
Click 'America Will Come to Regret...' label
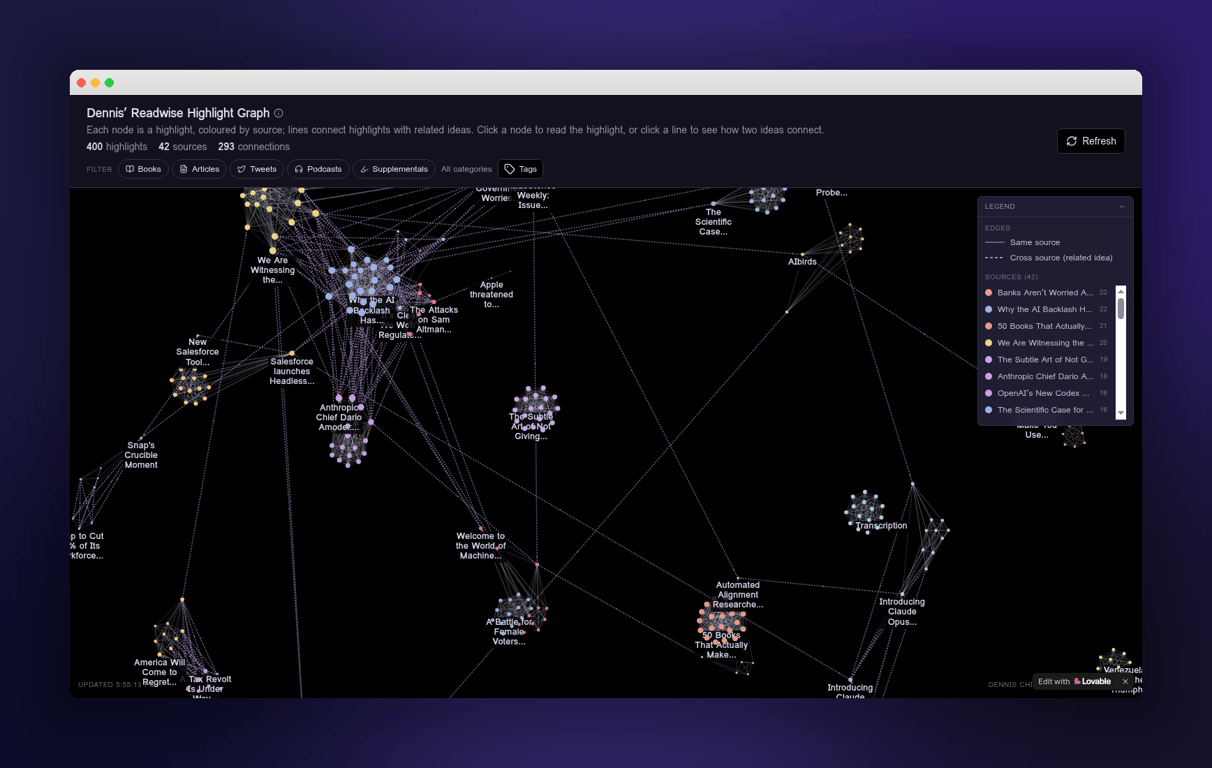point(159,672)
